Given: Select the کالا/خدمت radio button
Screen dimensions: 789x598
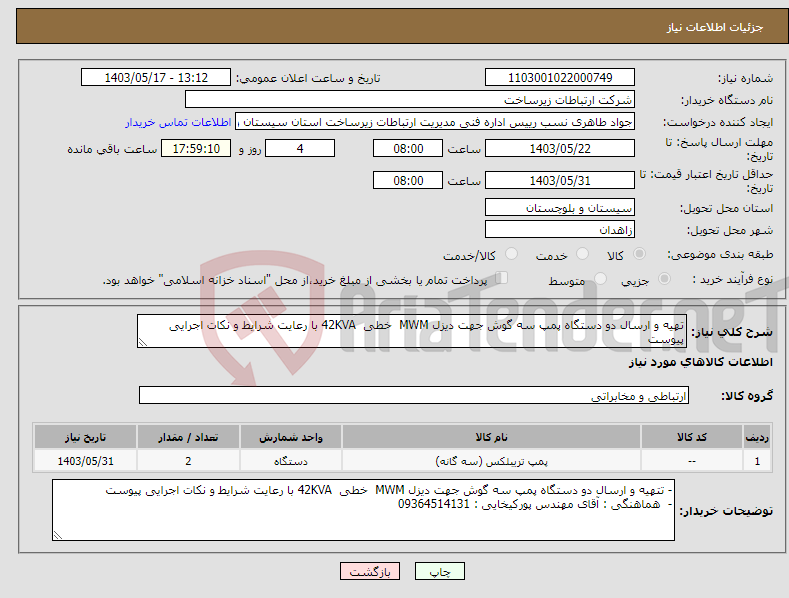Looking at the screenshot, I should (511, 254).
